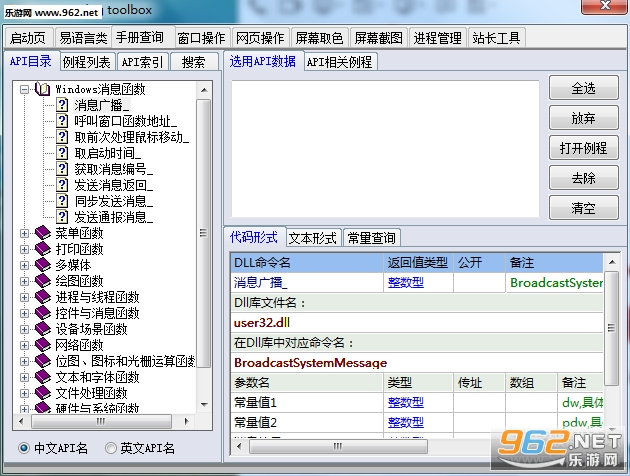Expand the 打印函数 tree node
The height and width of the screenshot is (476, 630).
(x=25, y=249)
